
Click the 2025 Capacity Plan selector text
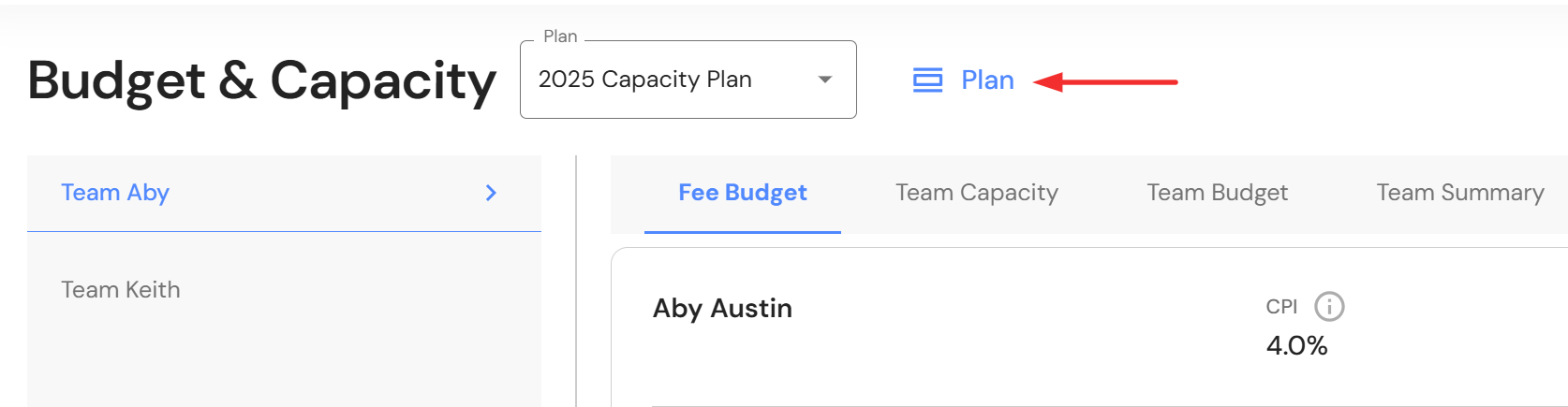click(644, 80)
